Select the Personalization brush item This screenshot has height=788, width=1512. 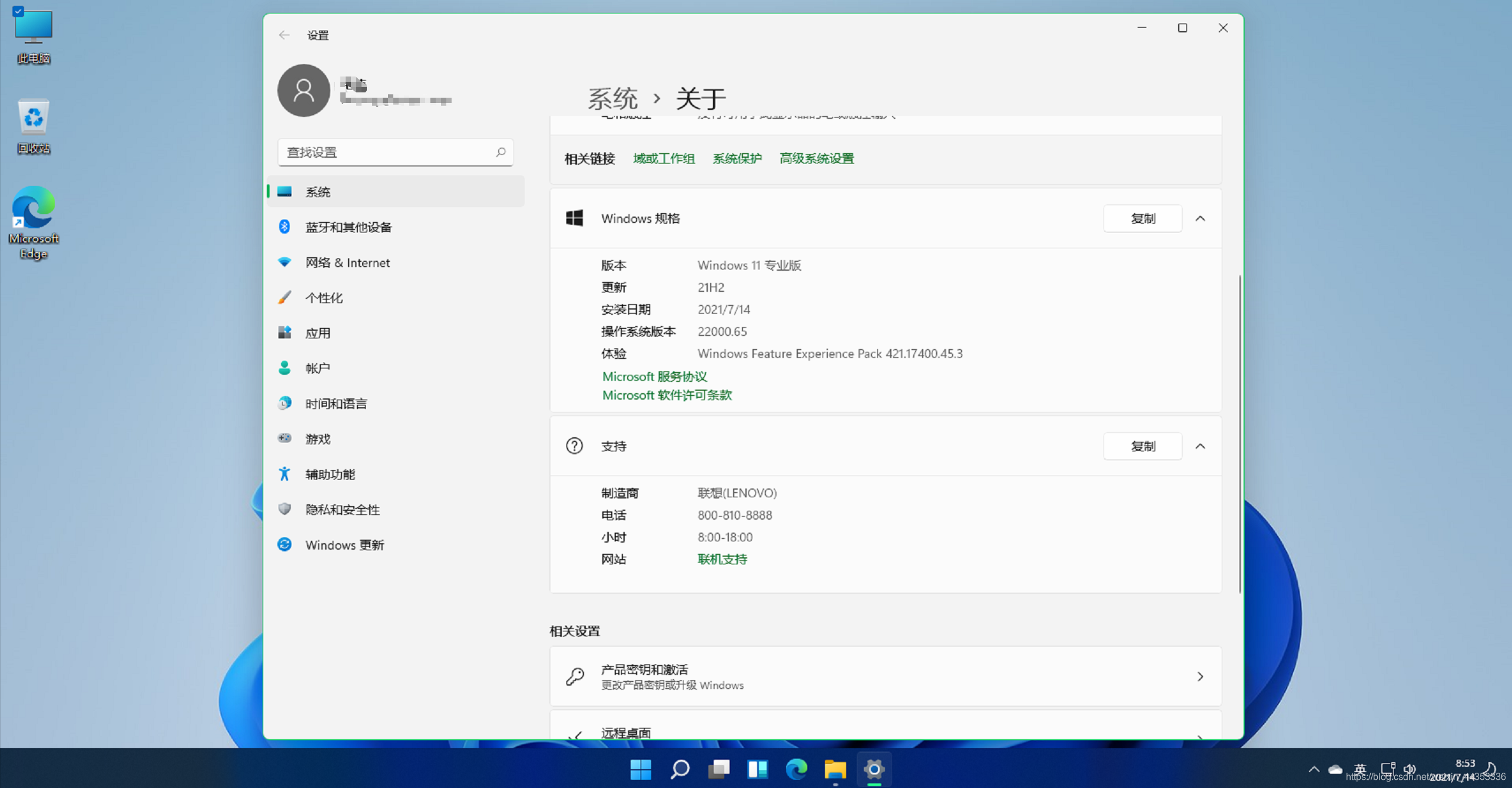pos(323,298)
